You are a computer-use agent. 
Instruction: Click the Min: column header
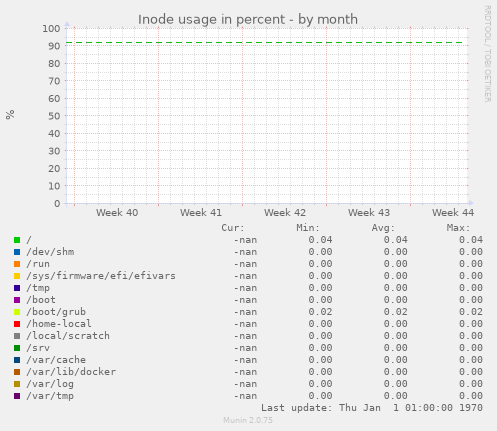(308, 228)
